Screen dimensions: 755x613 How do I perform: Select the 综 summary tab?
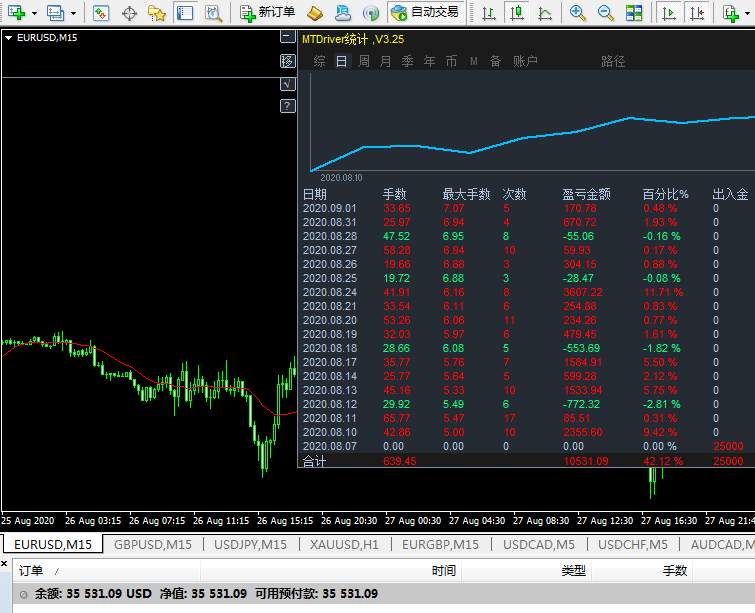click(319, 61)
